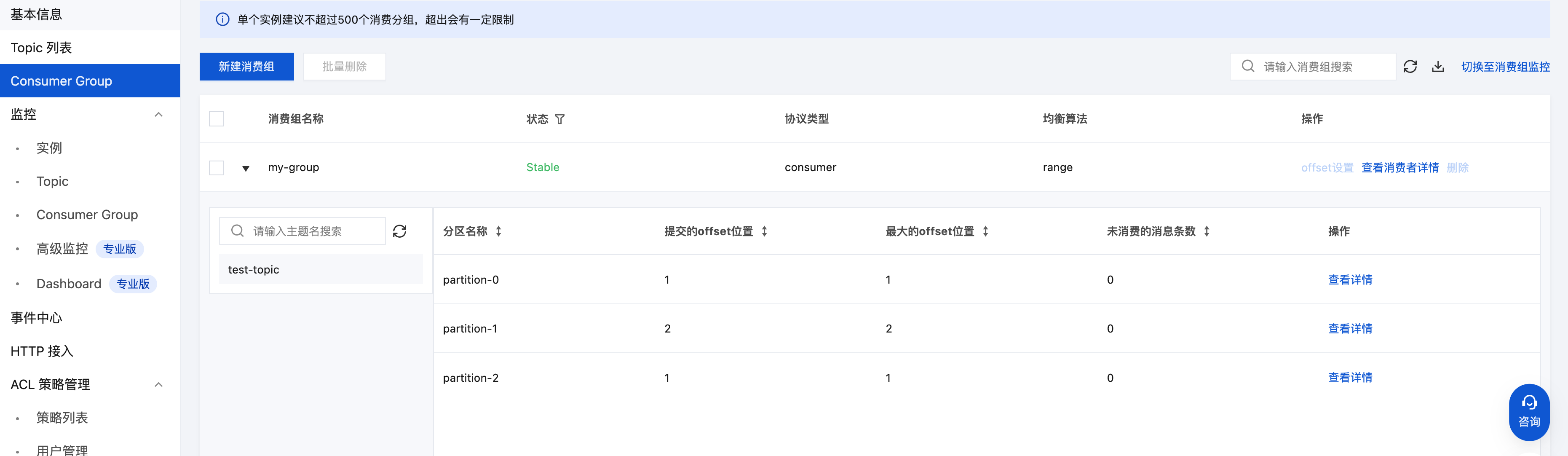Open the status column filter icon
Viewport: 1568px width, 456px height.
click(x=559, y=119)
